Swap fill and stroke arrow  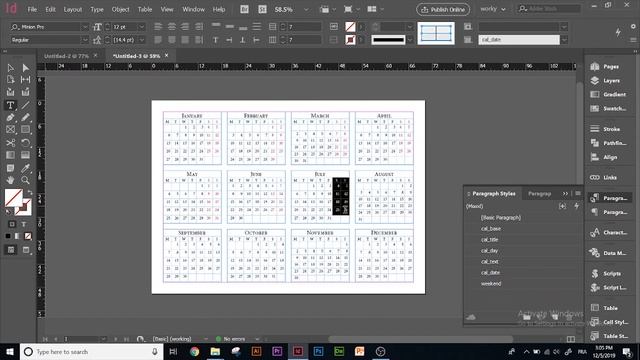coord(29,192)
